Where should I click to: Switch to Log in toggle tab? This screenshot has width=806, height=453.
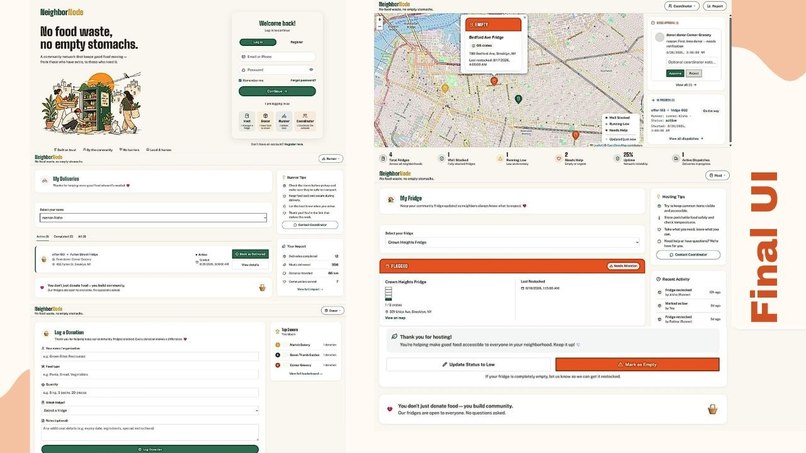click(258, 42)
